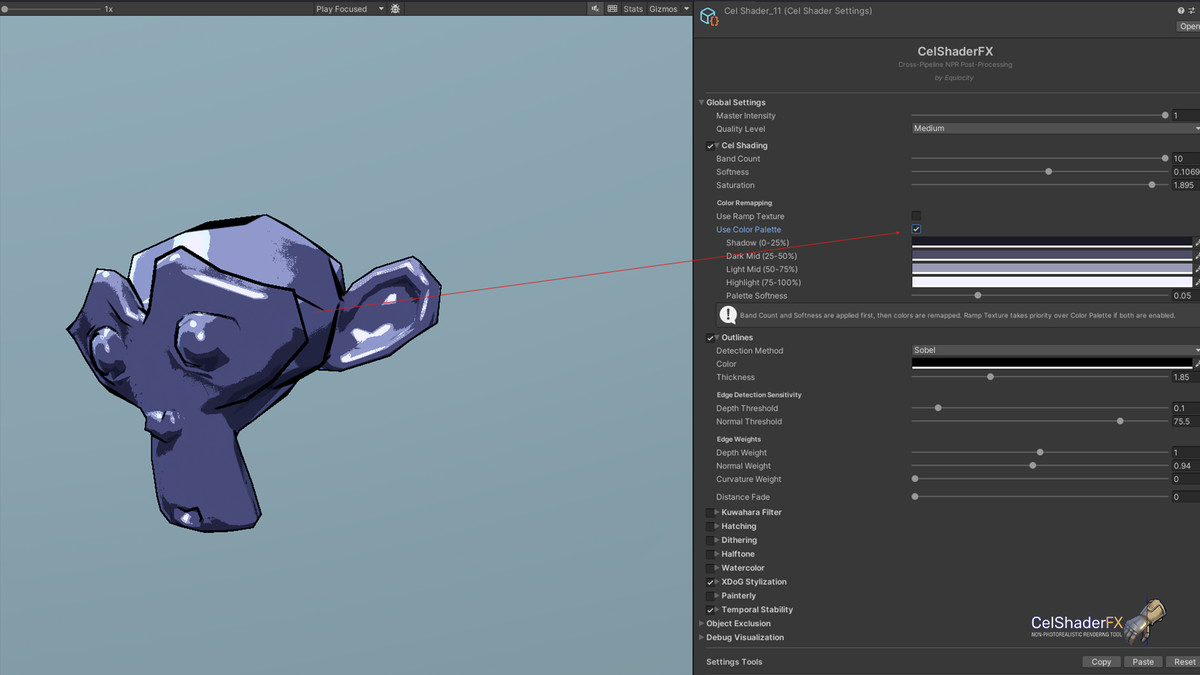Viewport: 1200px width, 675px height.
Task: Click the Normal Weight value field 0.94
Action: (x=1186, y=466)
